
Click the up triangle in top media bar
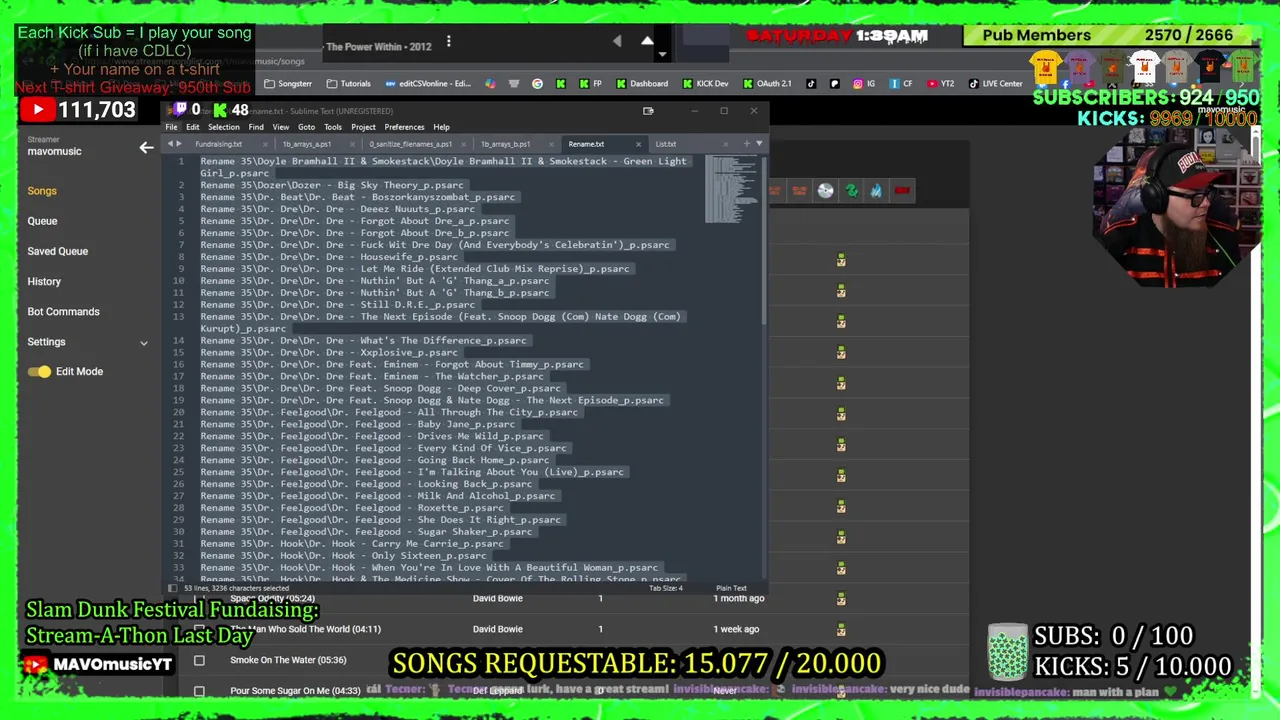(647, 41)
